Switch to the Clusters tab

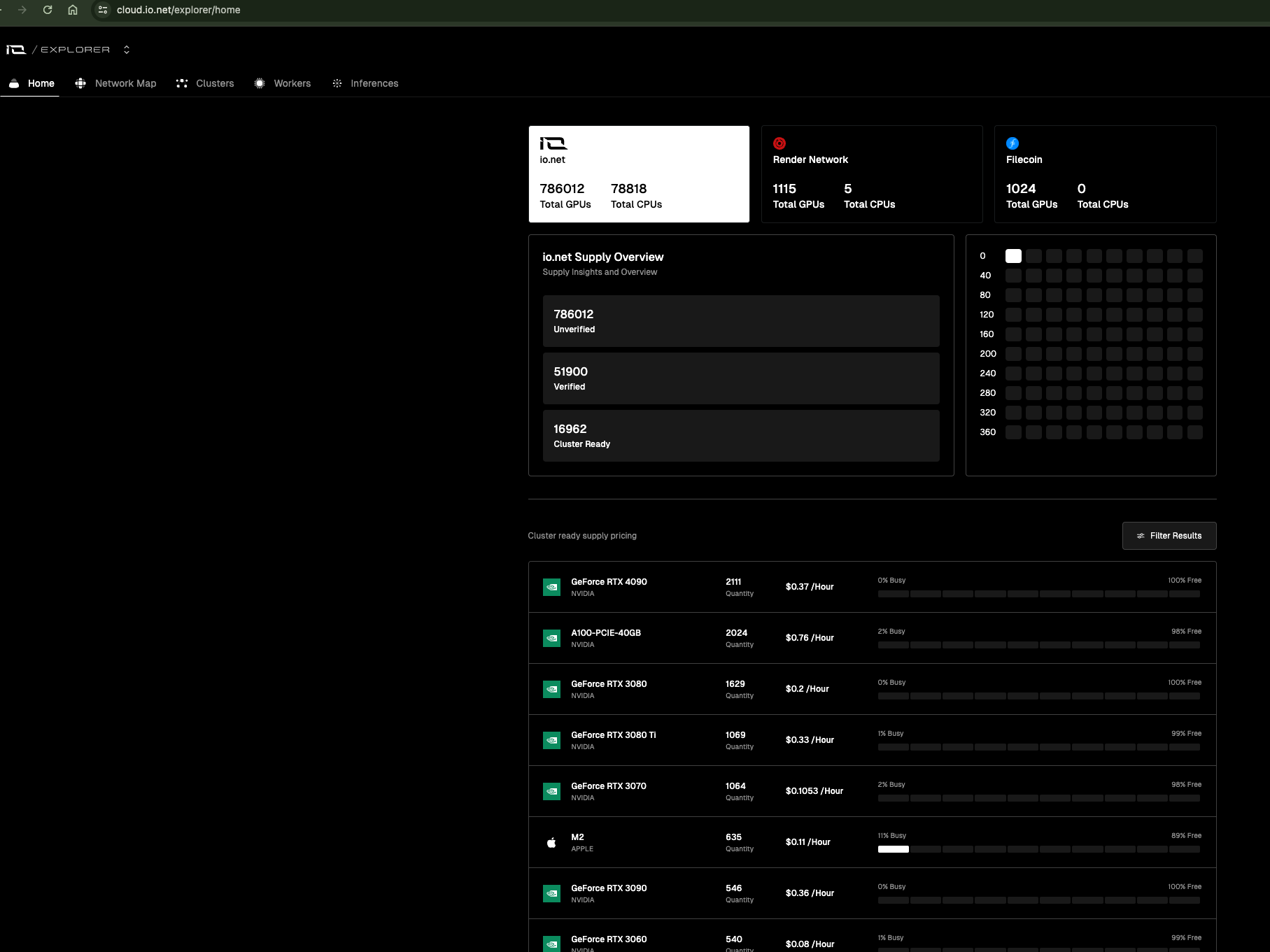coord(205,83)
